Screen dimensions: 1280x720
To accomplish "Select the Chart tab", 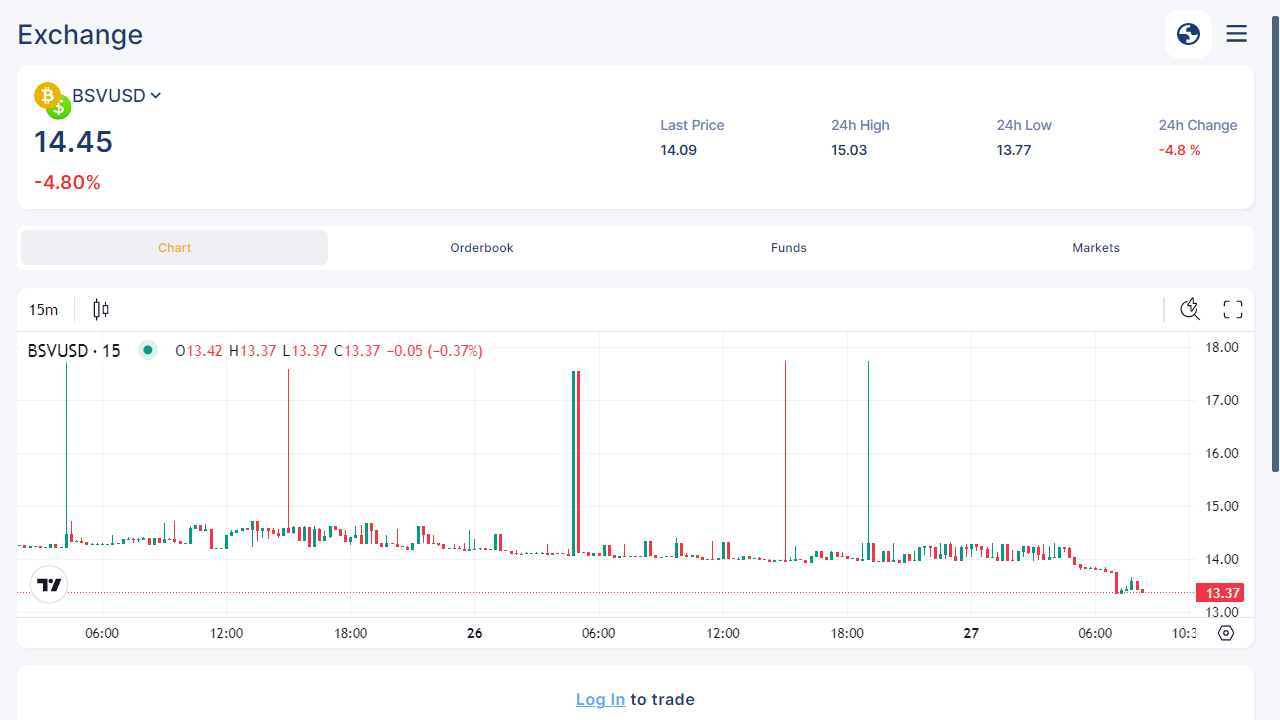I will click(174, 248).
